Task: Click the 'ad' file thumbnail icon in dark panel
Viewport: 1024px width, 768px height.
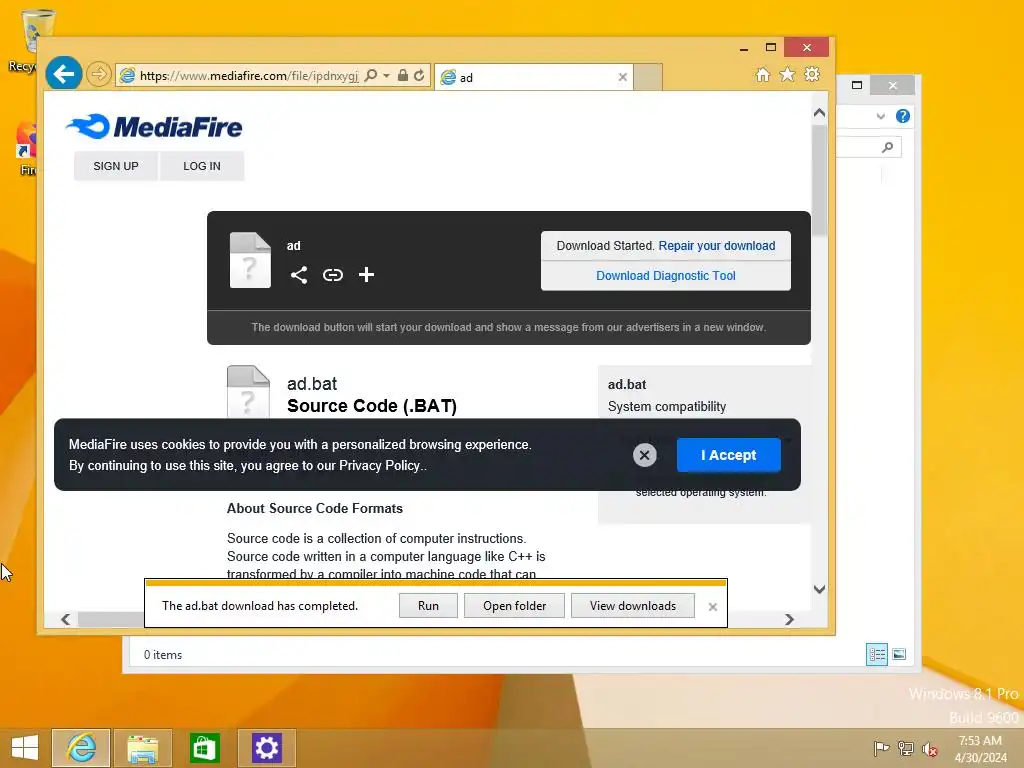Action: coord(250,260)
